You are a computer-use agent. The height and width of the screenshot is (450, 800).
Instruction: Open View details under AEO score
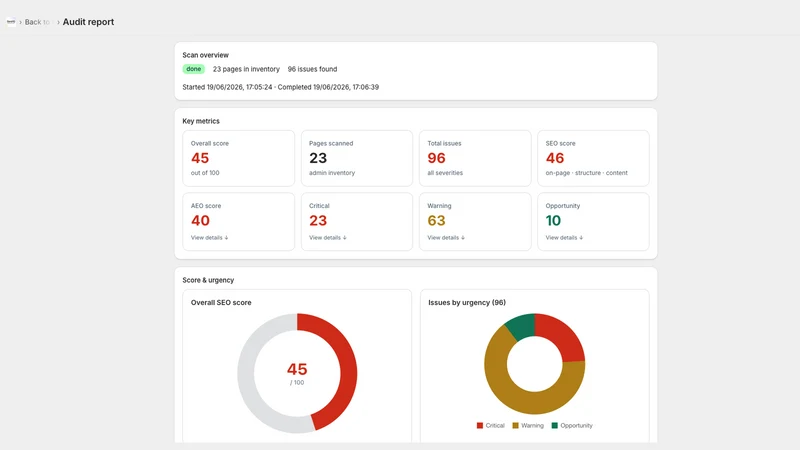click(x=209, y=238)
